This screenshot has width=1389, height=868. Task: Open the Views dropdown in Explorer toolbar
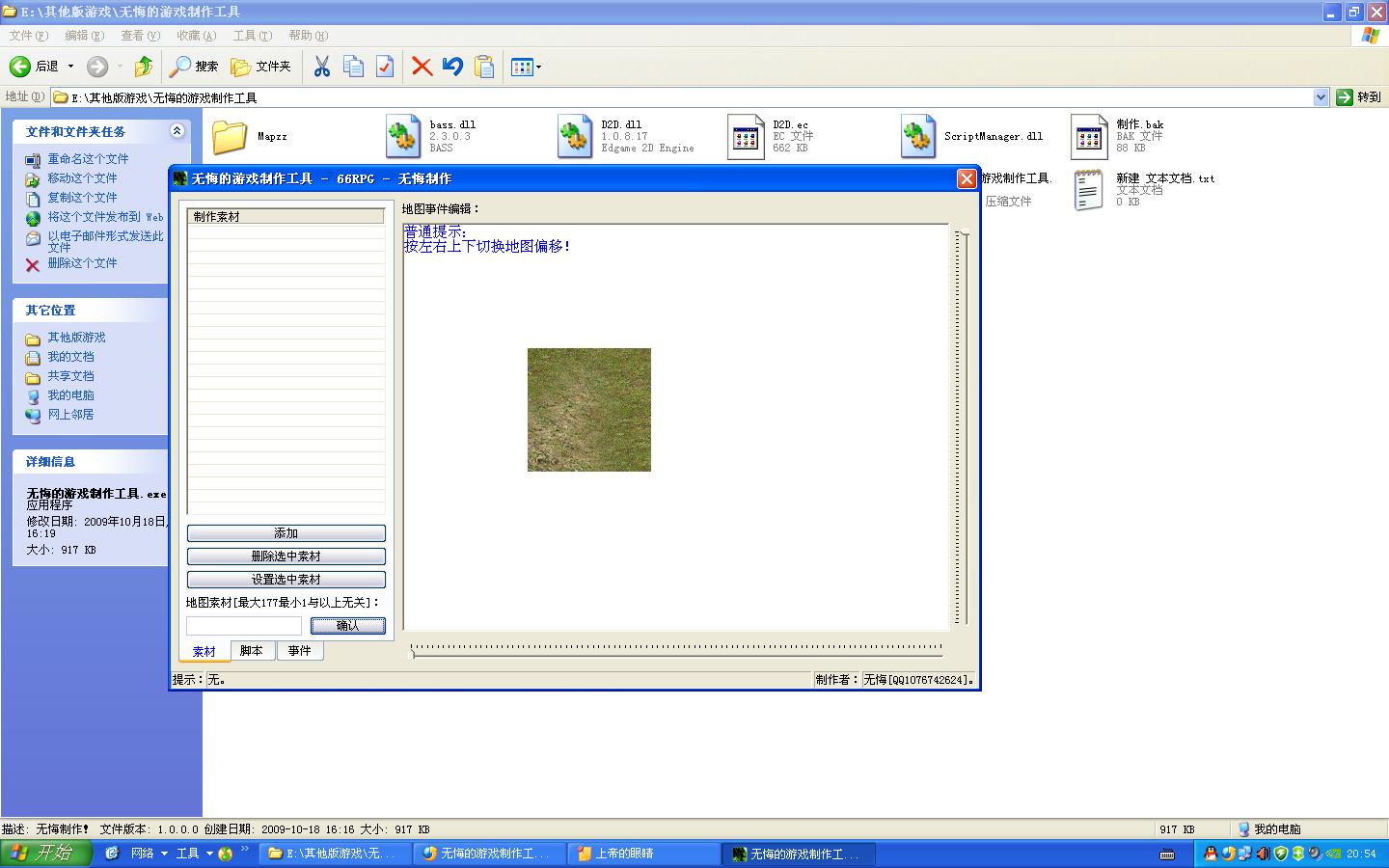tap(526, 67)
